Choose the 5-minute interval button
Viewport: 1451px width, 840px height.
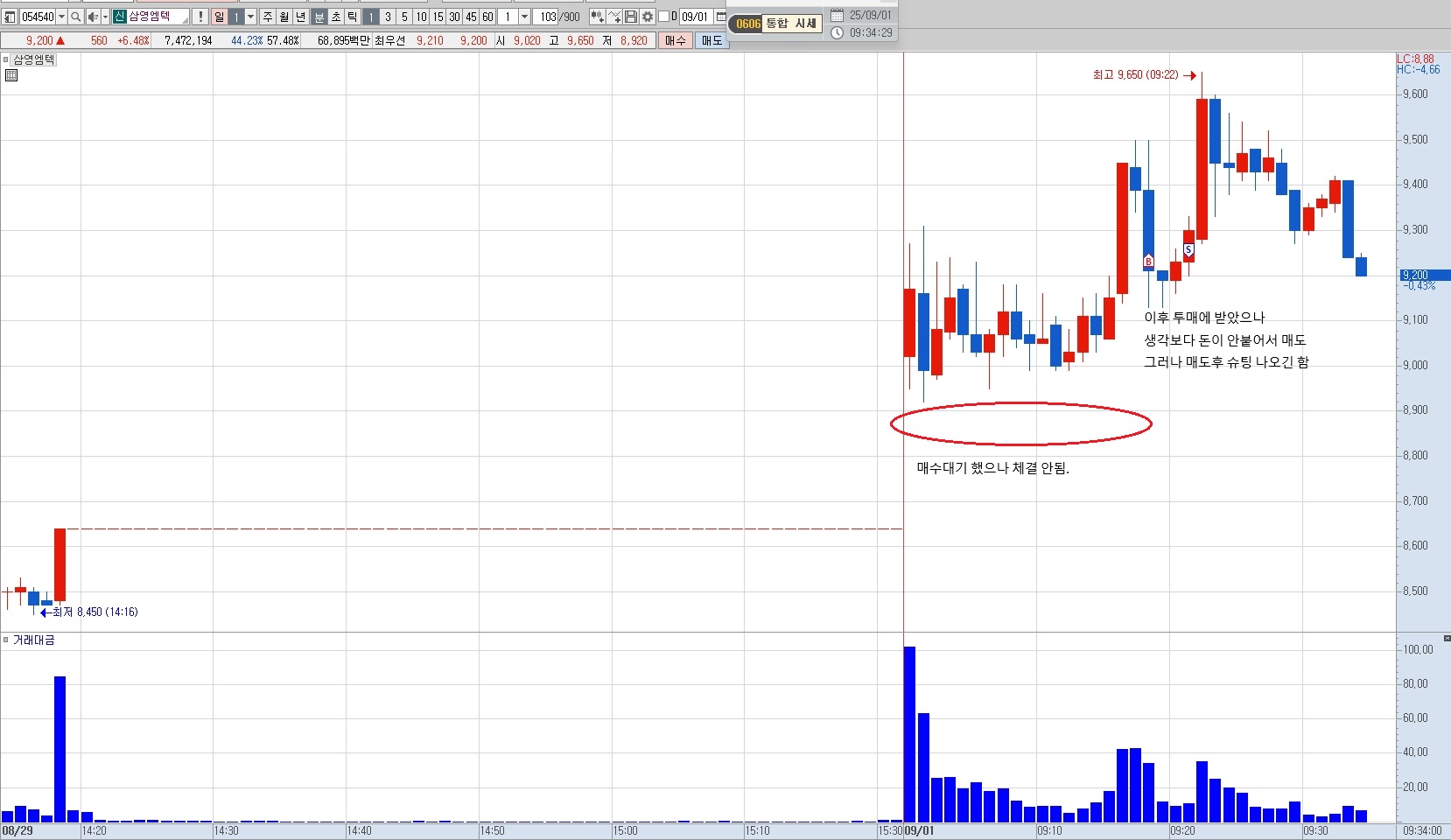point(404,17)
